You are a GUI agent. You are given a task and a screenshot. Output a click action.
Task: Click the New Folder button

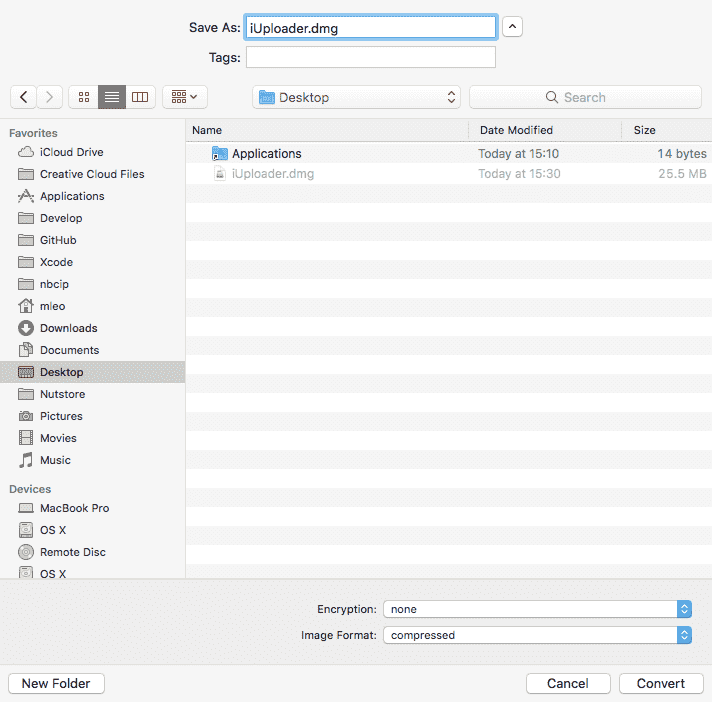(56, 683)
